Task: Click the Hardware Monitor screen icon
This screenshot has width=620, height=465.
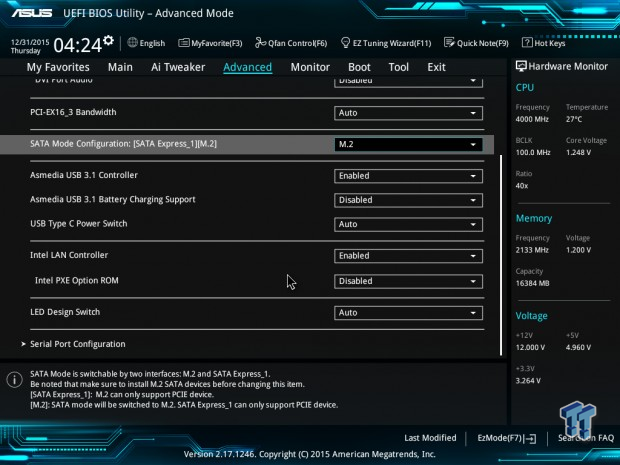Action: [521, 66]
